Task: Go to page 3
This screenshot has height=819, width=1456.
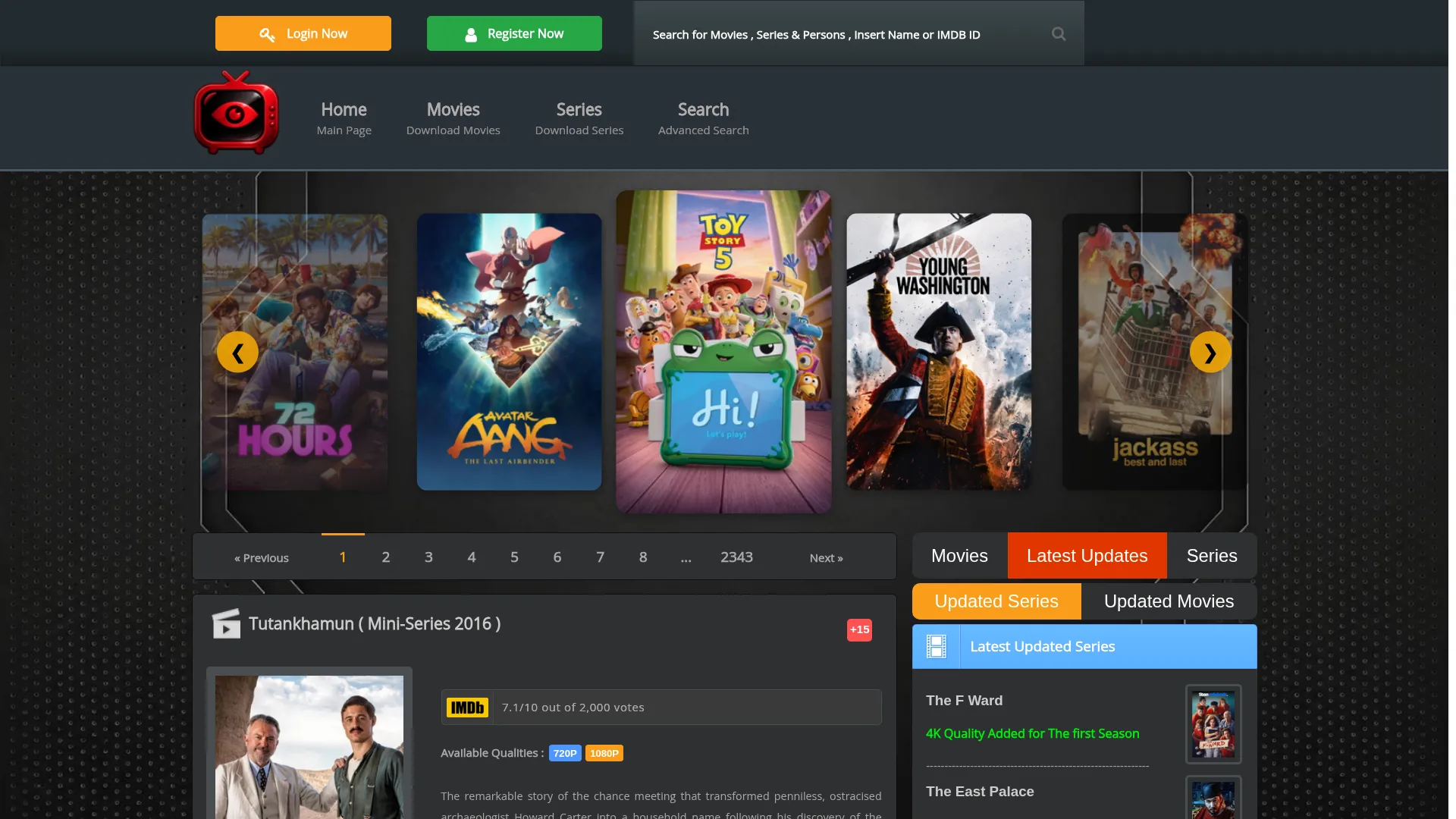Action: coord(428,557)
